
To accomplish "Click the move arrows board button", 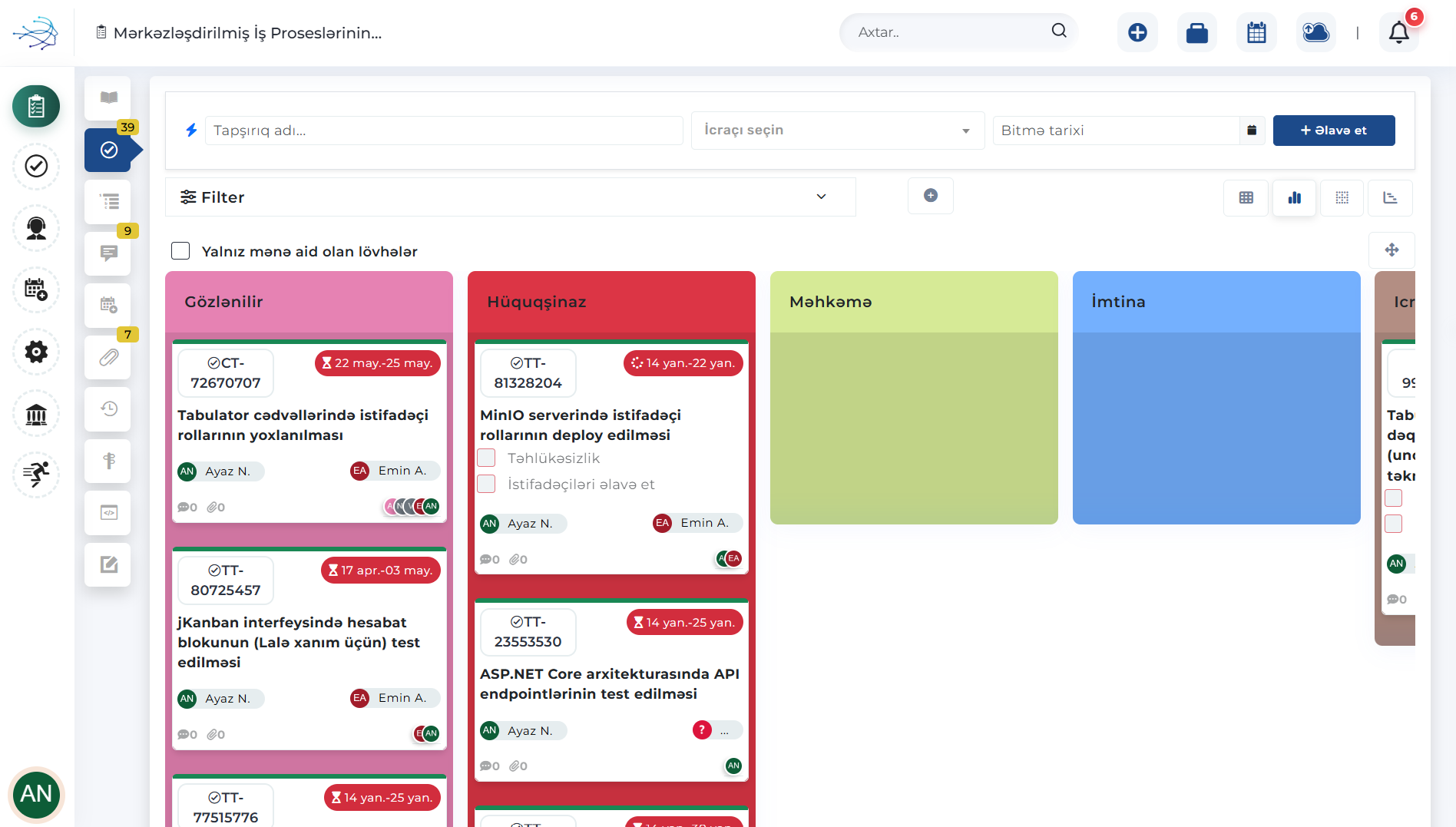I will 1391,250.
